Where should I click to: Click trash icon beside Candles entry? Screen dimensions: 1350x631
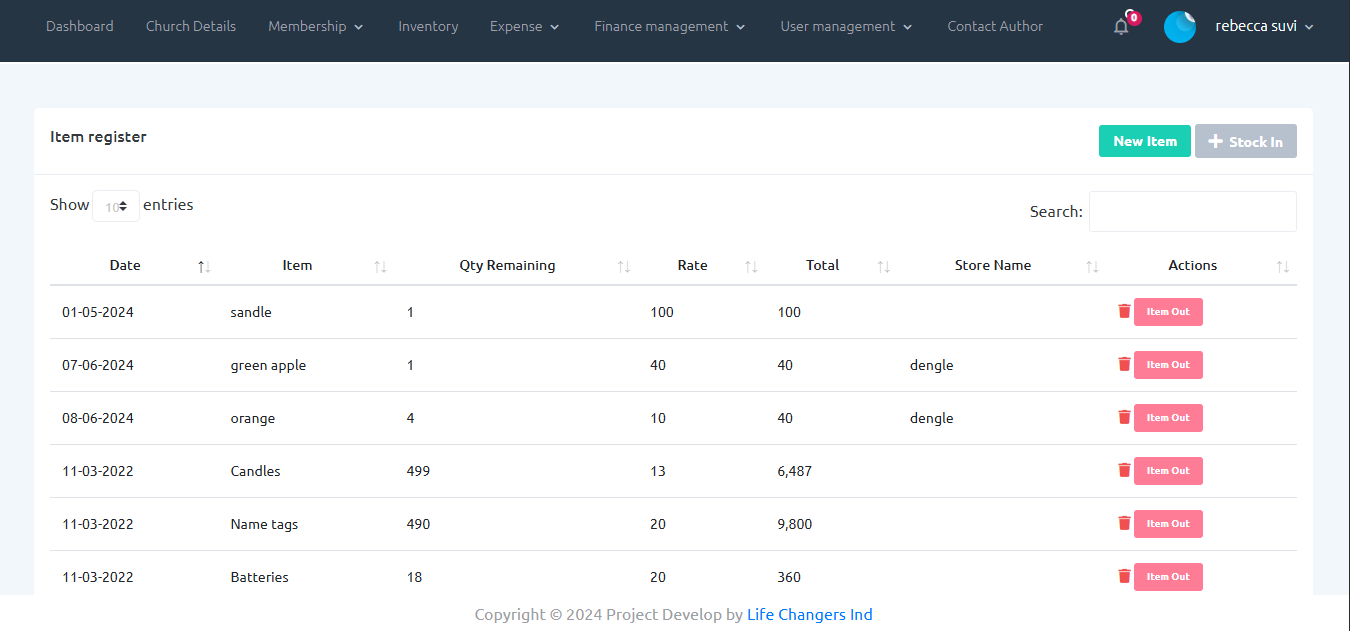(1124, 470)
